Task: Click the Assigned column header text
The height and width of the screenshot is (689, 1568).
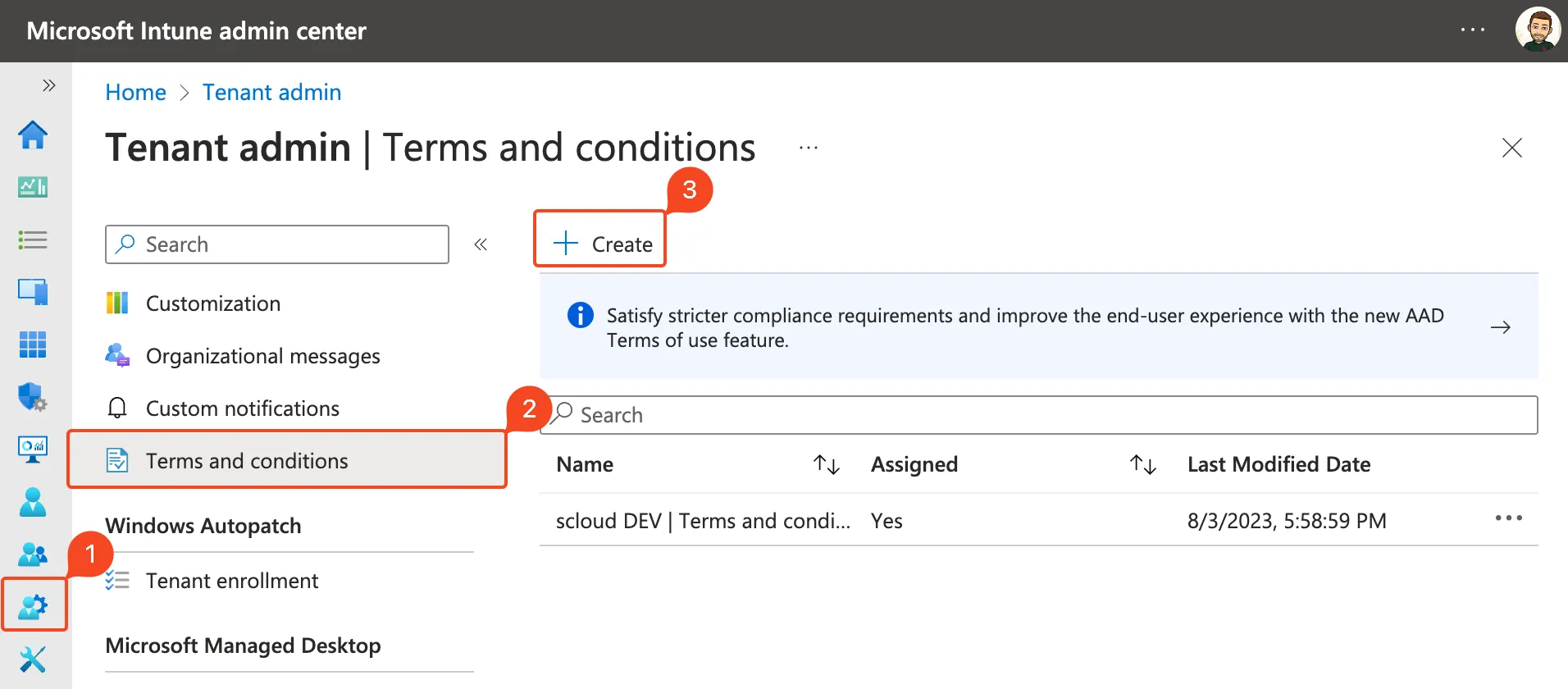Action: point(914,464)
